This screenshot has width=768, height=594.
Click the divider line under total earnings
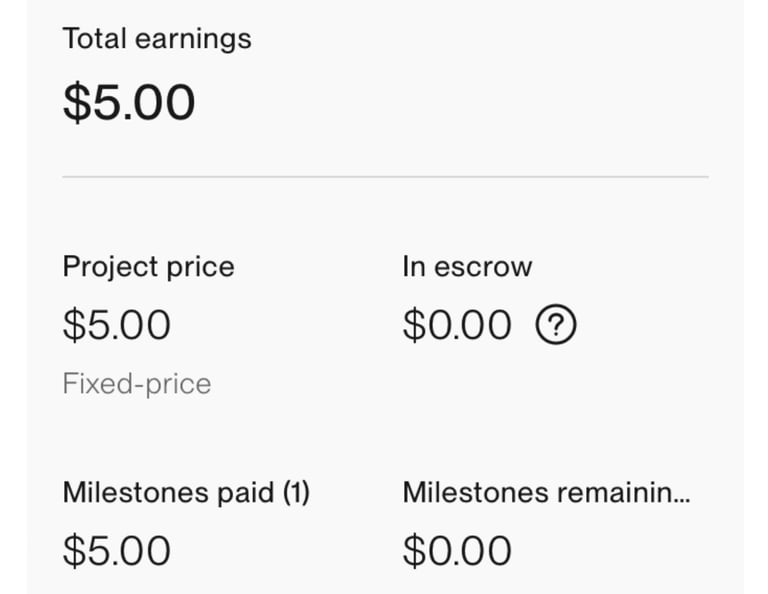coord(385,176)
